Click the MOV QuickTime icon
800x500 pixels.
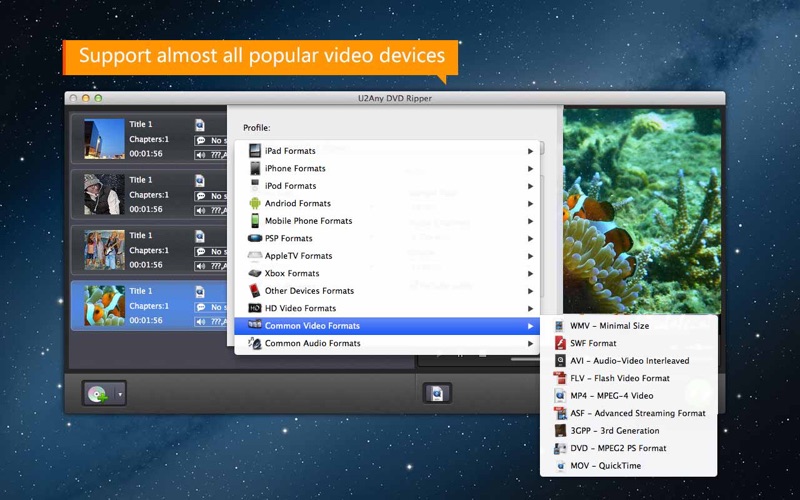pos(560,465)
